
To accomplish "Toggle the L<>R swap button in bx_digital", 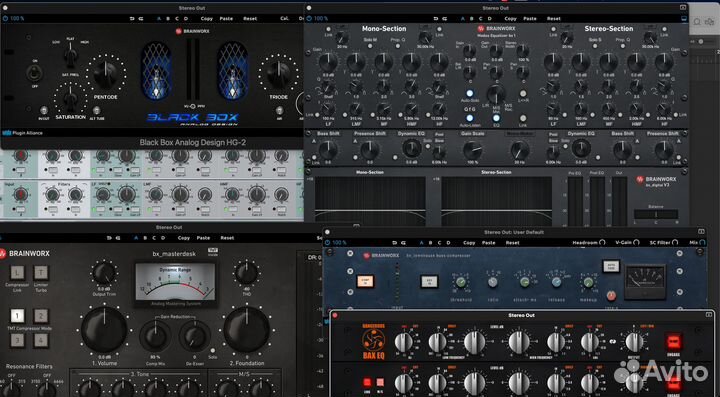I will tap(523, 93).
